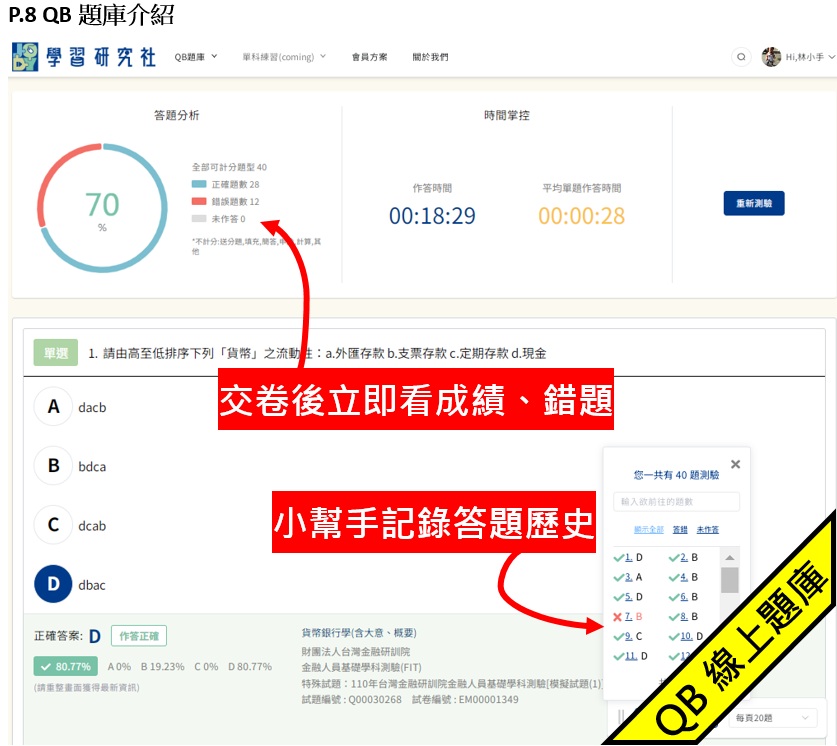Go to the 關於我們 page
837x746 pixels.
coord(430,57)
